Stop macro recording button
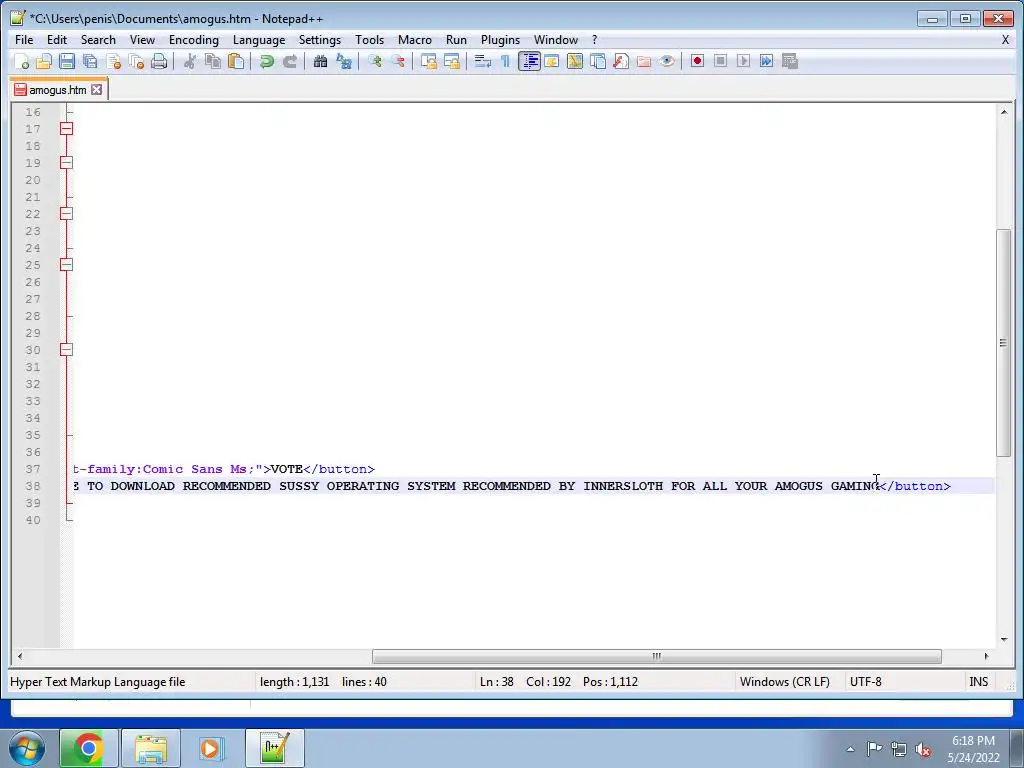The width and height of the screenshot is (1024, 768). [720, 61]
